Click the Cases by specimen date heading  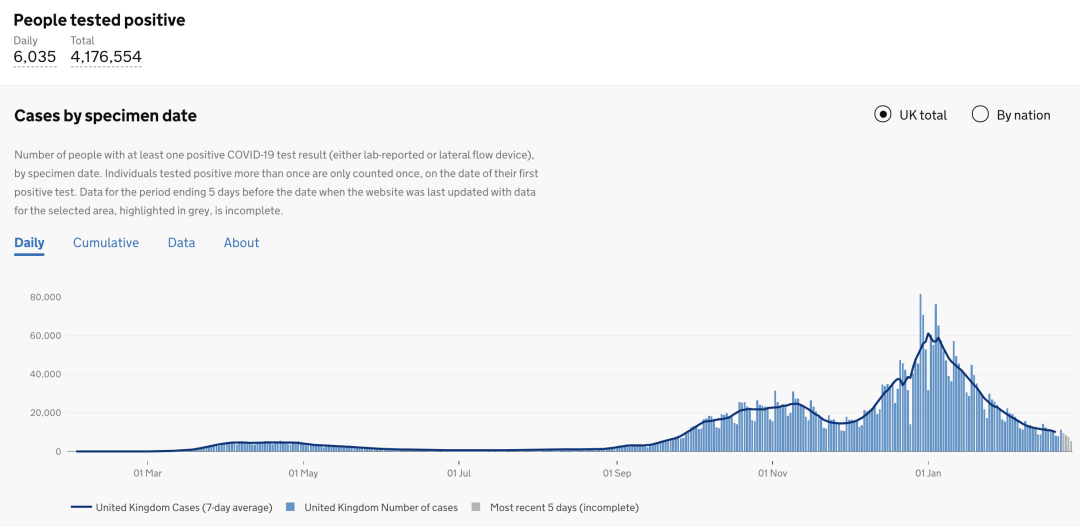click(x=105, y=116)
